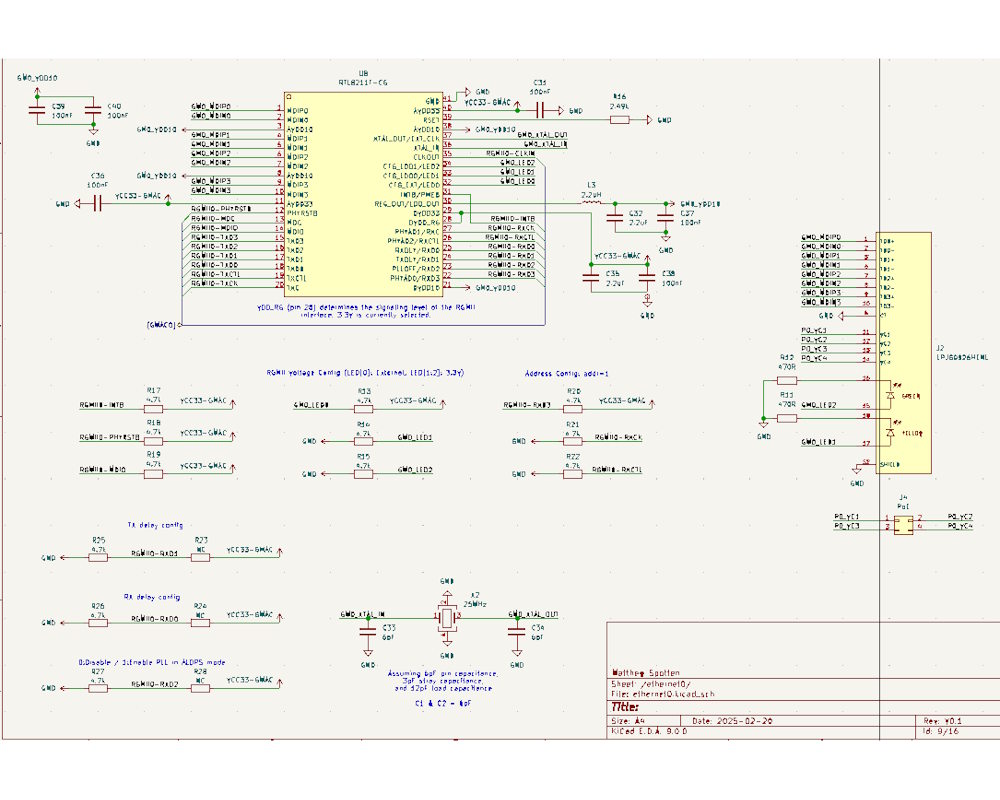This screenshot has height=800, width=1000.
Task: Select capacitor C36 100nF symbol
Action: 98,203
